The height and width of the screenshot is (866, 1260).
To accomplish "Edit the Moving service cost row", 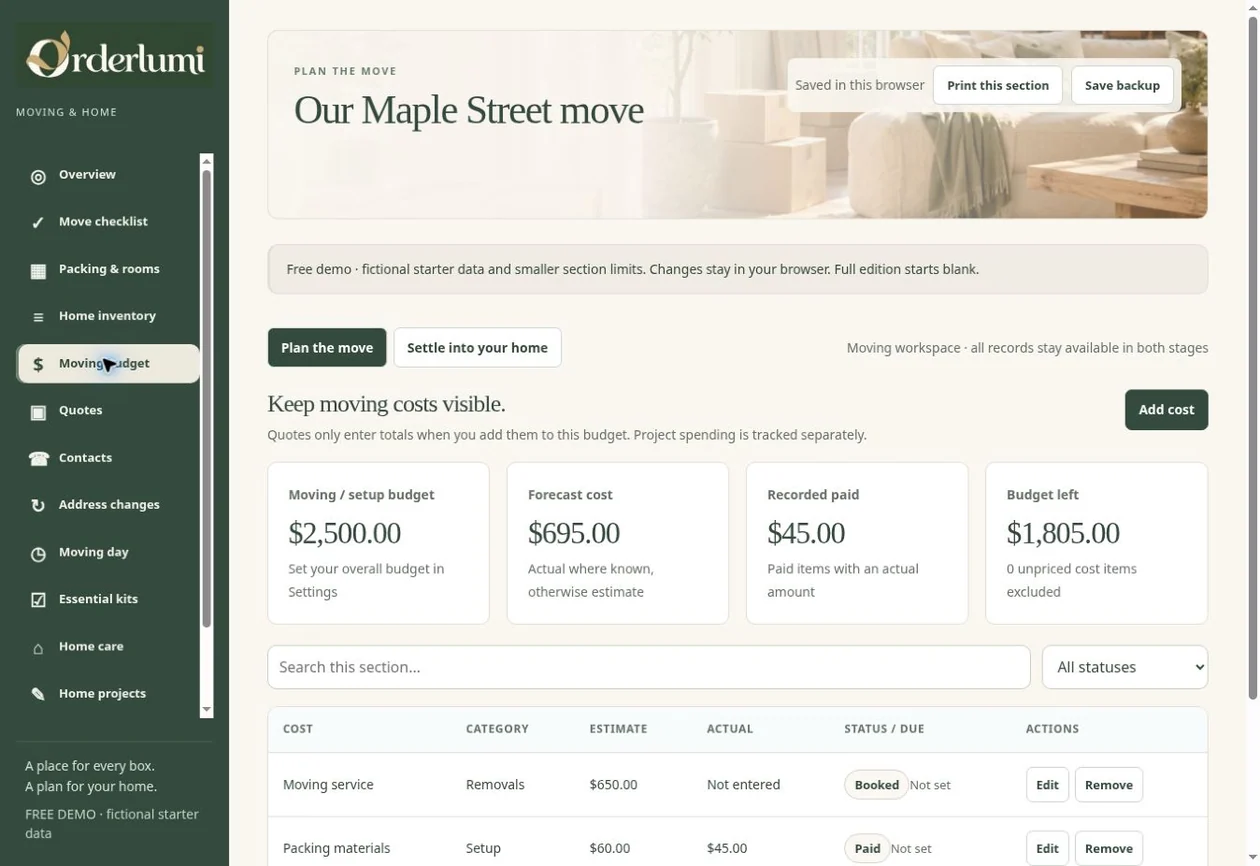I will (x=1047, y=785).
